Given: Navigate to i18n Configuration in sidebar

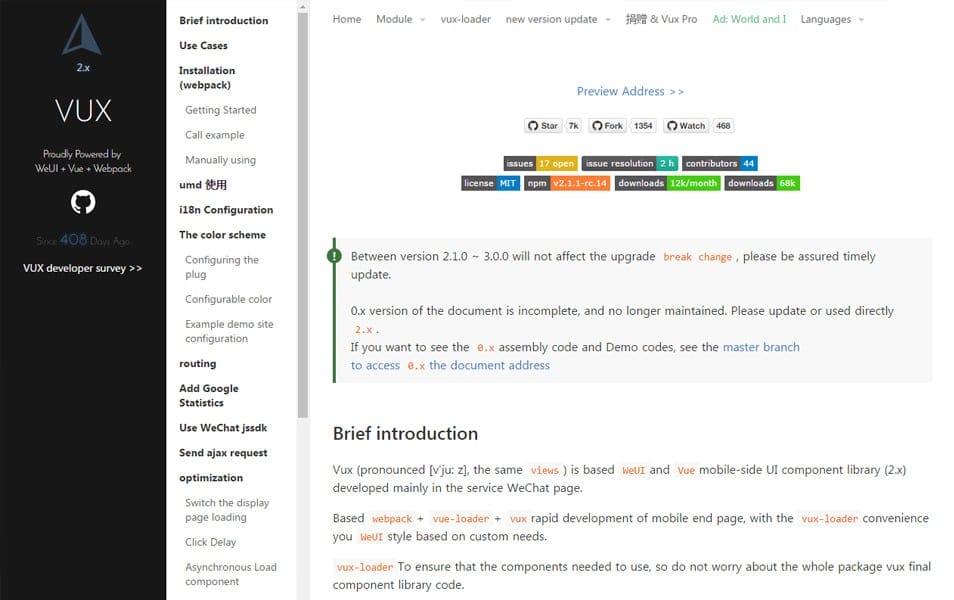Looking at the screenshot, I should [225, 210].
